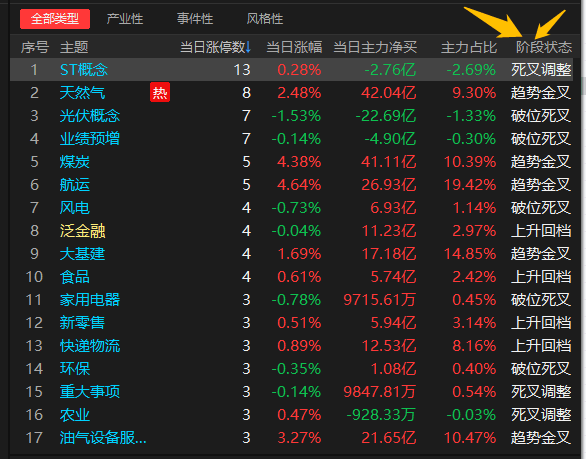Viewport: 586px width, 459px height.
Task: Select the 快递物流 theme row
Action: pyautogui.click(x=292, y=346)
